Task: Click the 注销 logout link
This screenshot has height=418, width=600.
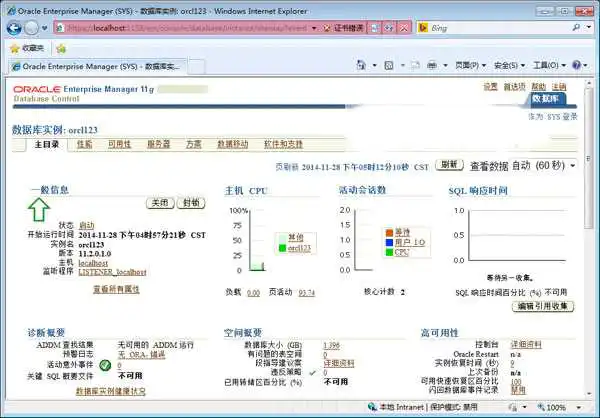Action: (x=559, y=87)
